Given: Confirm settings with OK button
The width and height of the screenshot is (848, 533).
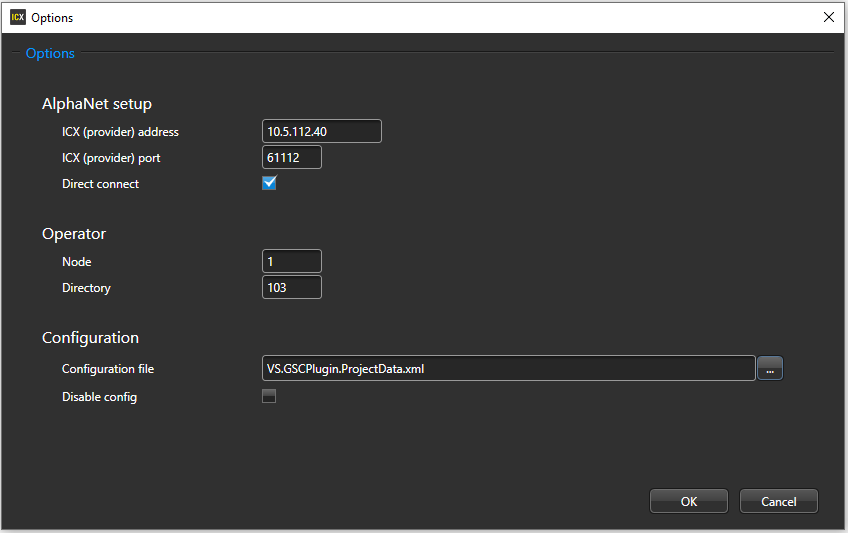Looking at the screenshot, I should [x=689, y=501].
